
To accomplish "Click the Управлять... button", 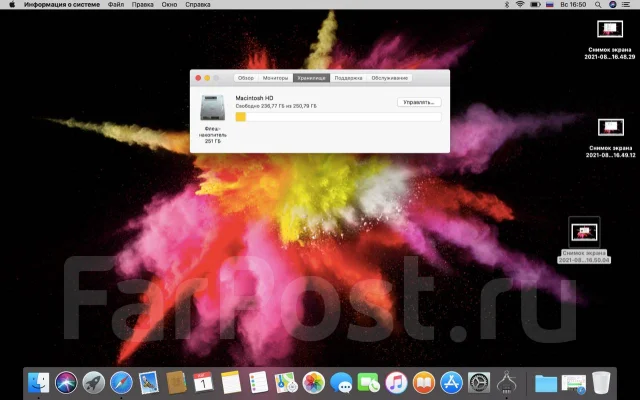I will coord(419,102).
